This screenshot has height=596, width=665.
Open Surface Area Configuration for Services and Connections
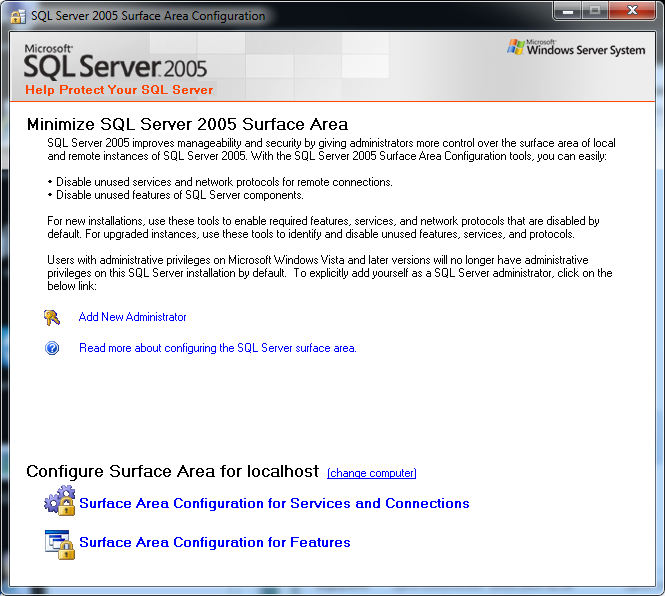pos(274,503)
